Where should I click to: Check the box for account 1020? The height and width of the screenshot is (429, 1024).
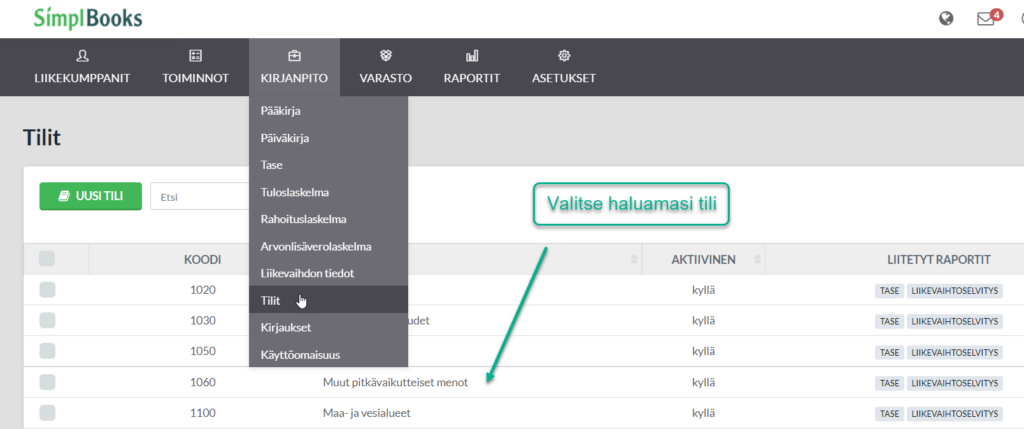coord(47,290)
